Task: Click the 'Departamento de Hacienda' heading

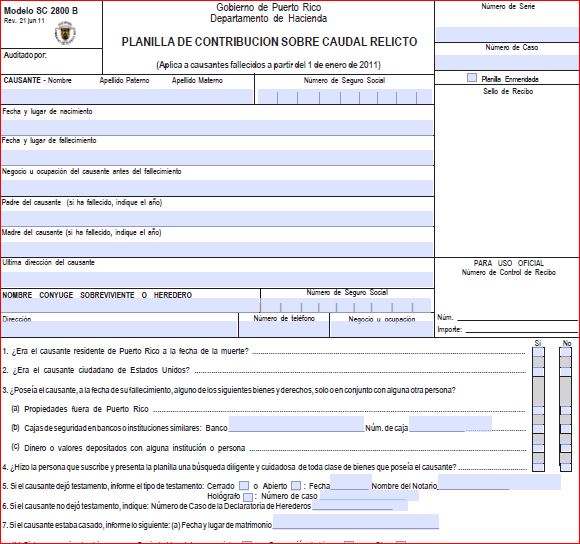Action: (x=269, y=18)
